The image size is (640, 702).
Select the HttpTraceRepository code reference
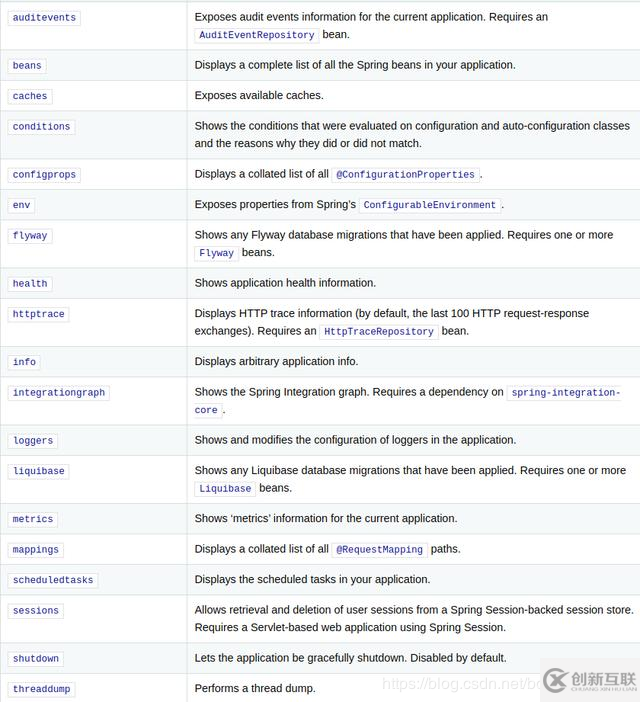click(379, 332)
